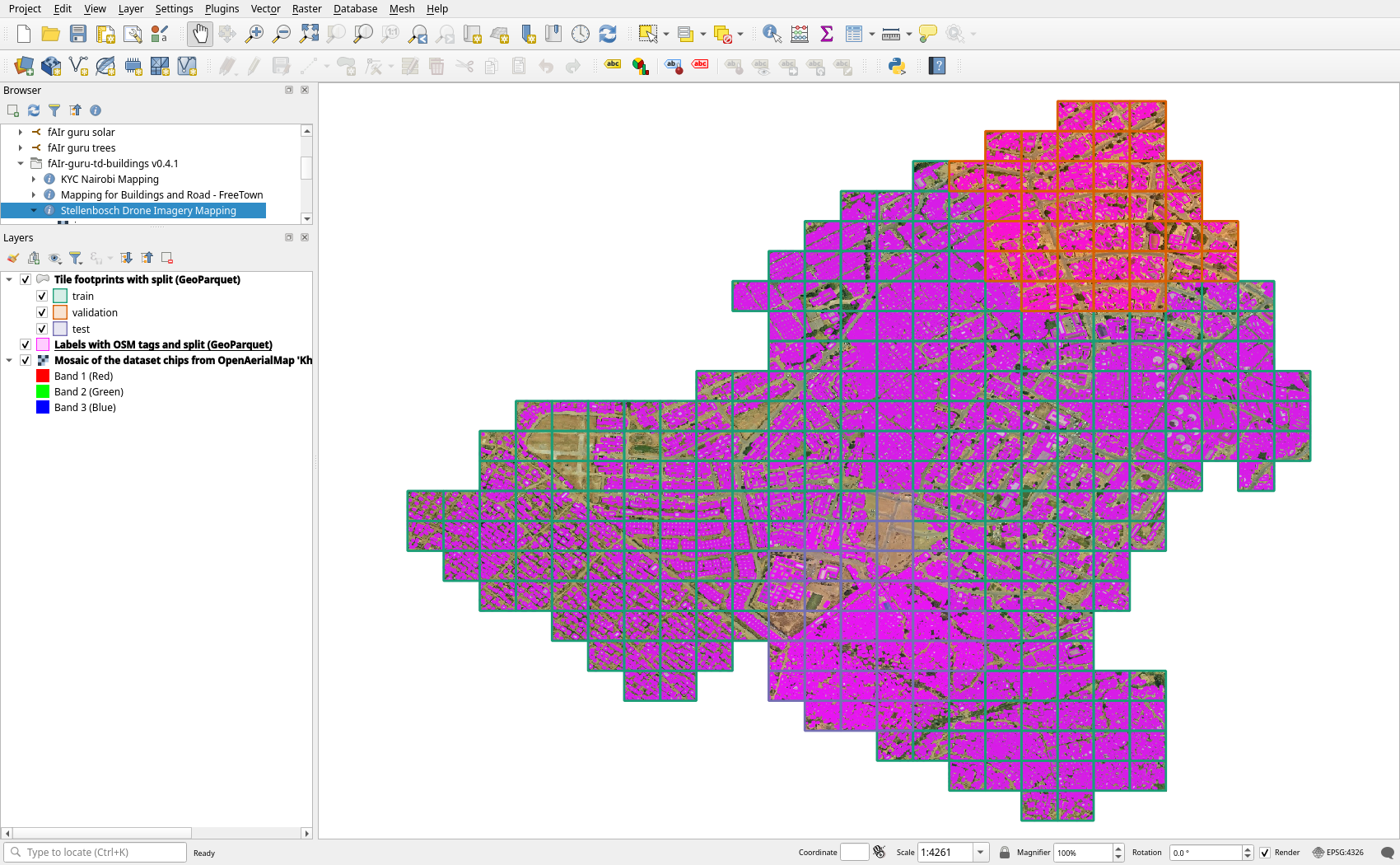The height and width of the screenshot is (865, 1400).
Task: Click the Coordinate input field
Action: pos(855,853)
